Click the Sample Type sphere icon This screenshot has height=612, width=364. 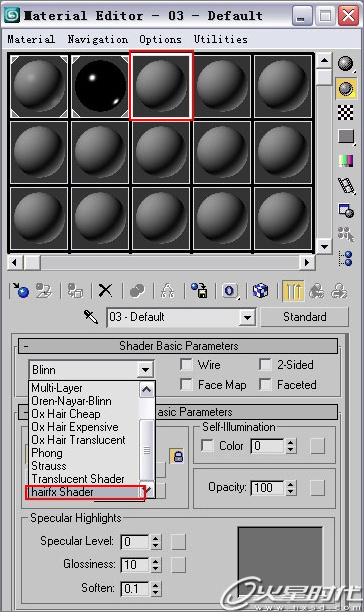346,64
